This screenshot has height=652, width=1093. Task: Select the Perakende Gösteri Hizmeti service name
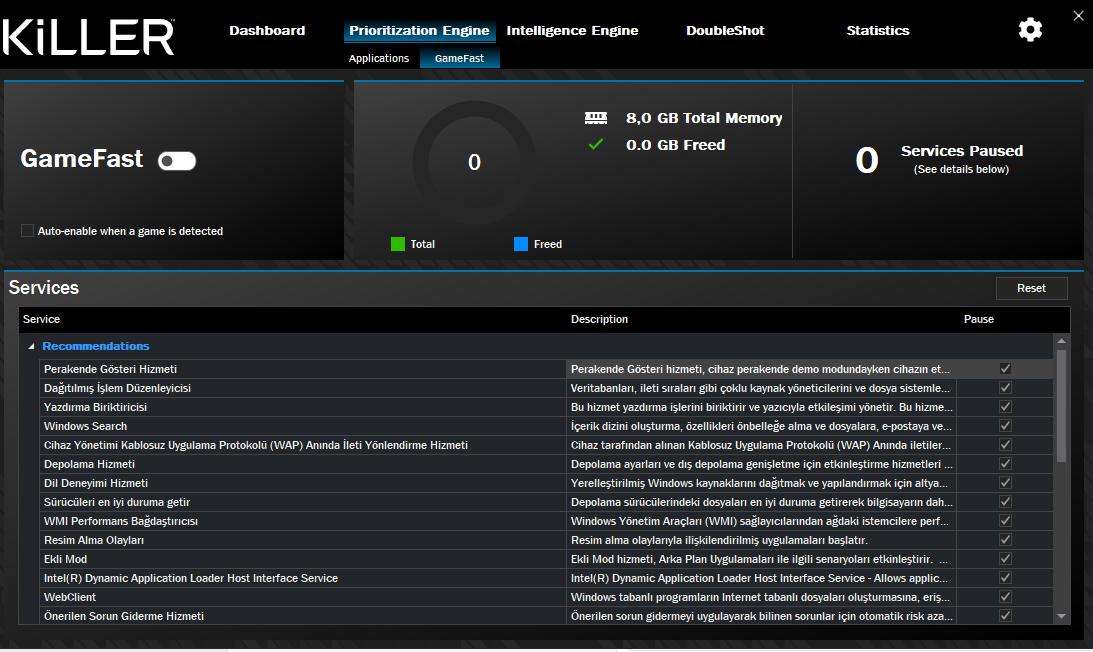110,370
